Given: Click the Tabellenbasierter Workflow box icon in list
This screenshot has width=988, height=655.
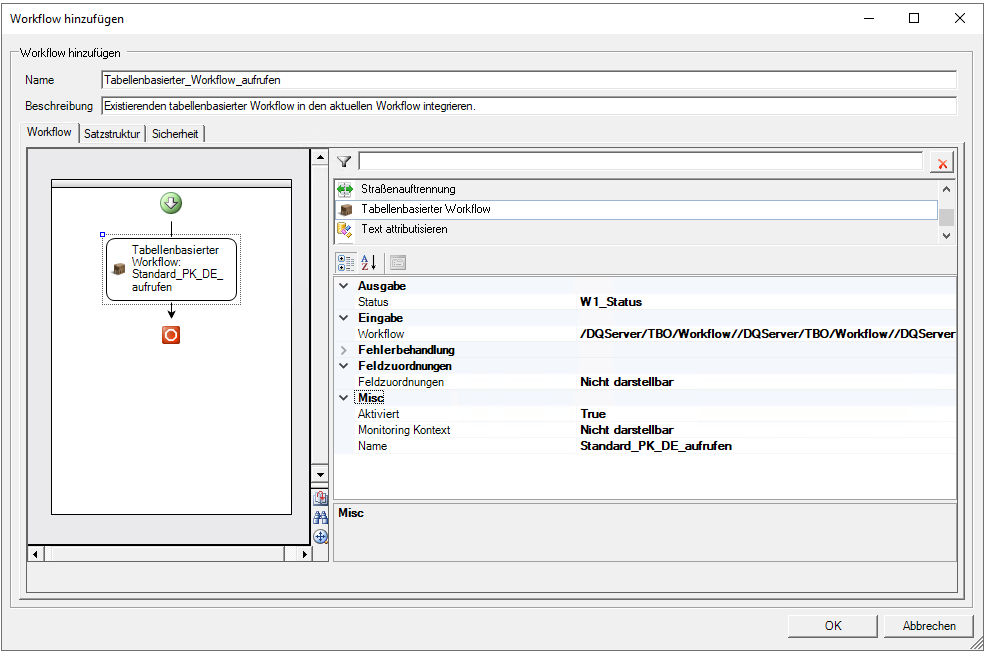Looking at the screenshot, I should pos(345,209).
